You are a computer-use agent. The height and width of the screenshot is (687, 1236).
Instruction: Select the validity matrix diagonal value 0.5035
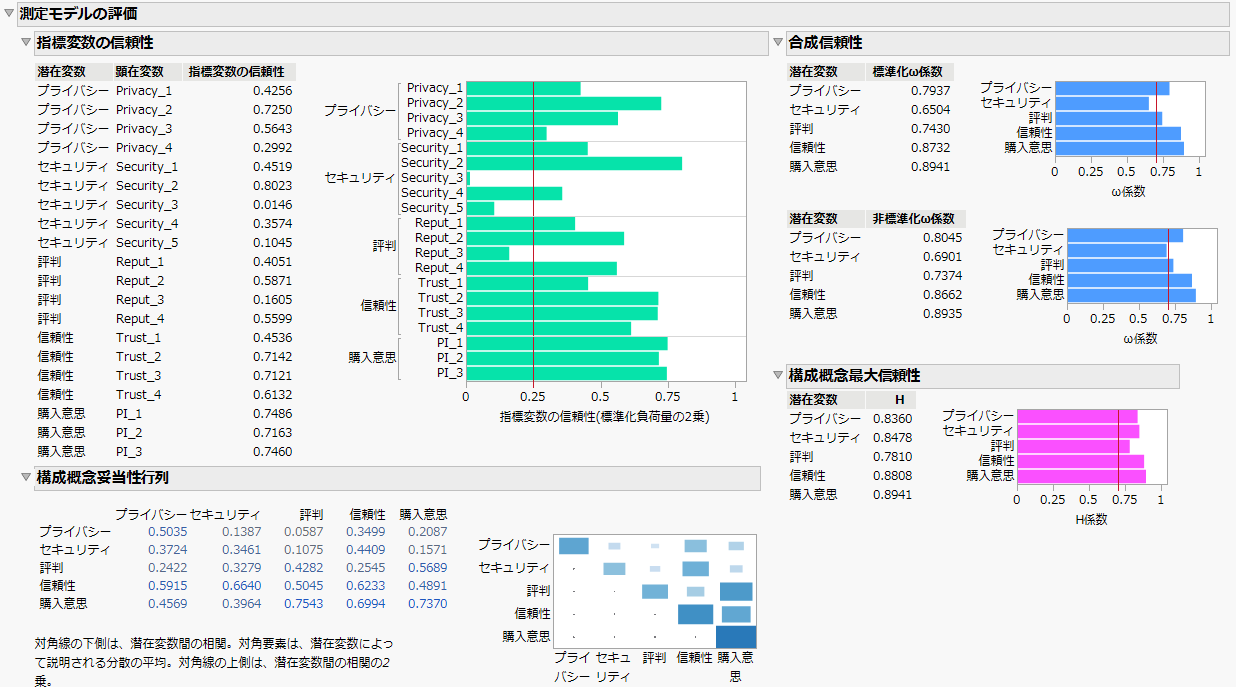(167, 532)
